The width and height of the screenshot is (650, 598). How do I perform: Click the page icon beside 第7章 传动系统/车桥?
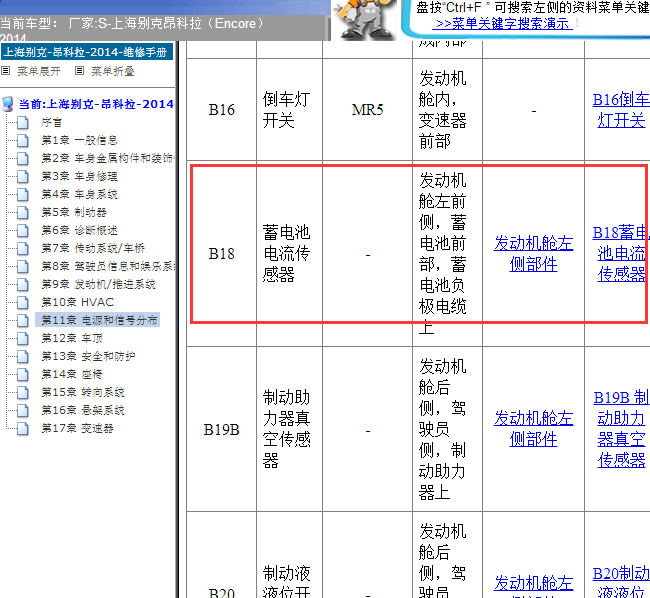click(x=23, y=248)
